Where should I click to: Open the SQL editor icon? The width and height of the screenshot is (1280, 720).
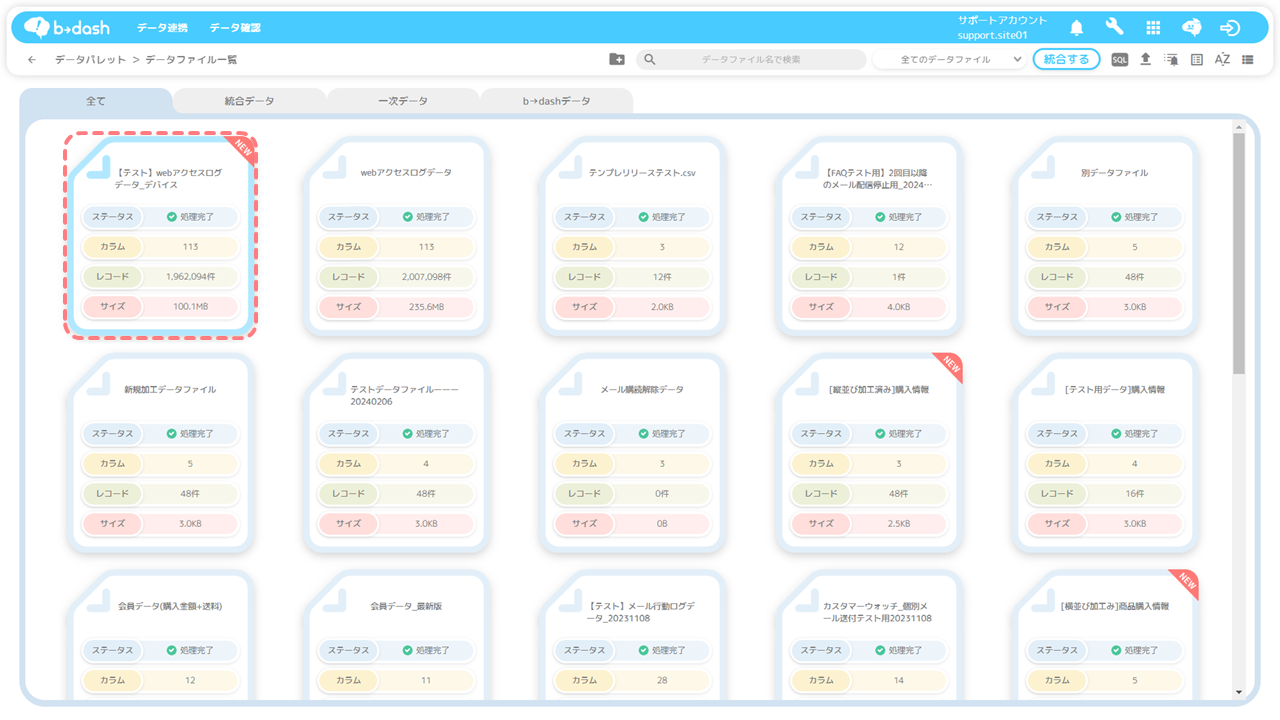(x=1120, y=60)
